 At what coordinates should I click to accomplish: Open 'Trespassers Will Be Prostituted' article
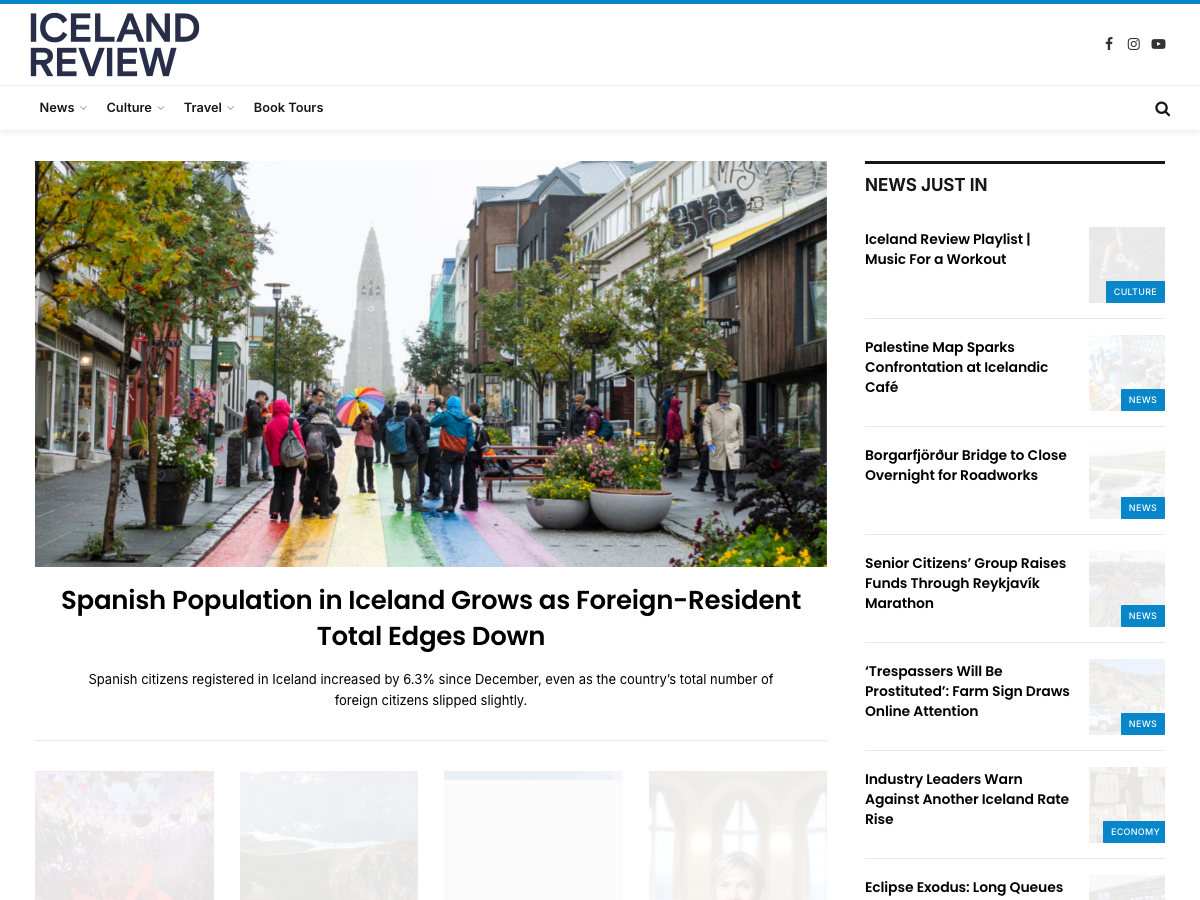(x=967, y=691)
